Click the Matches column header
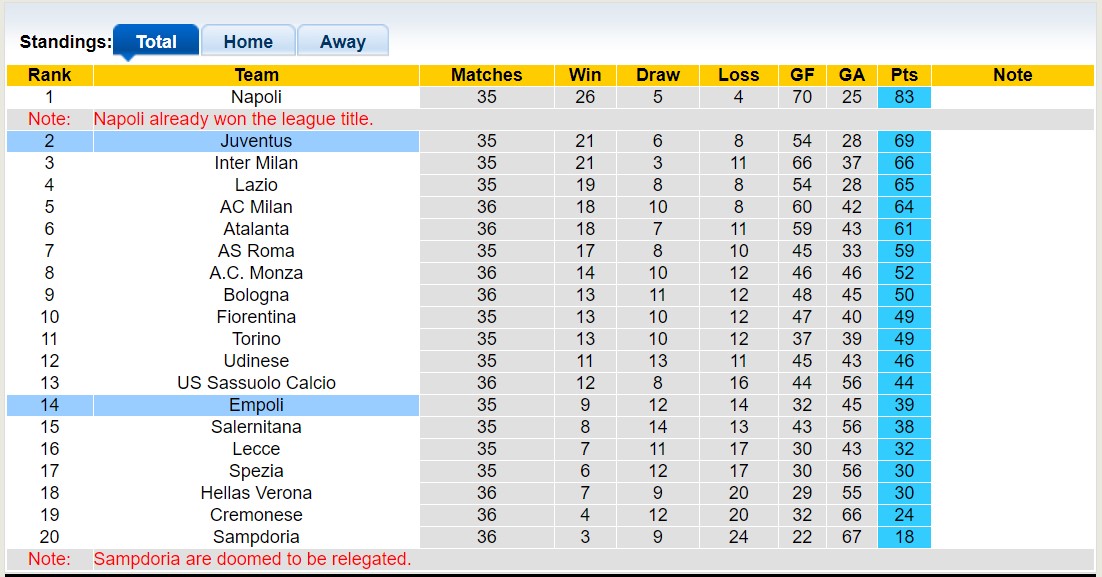 (486, 75)
